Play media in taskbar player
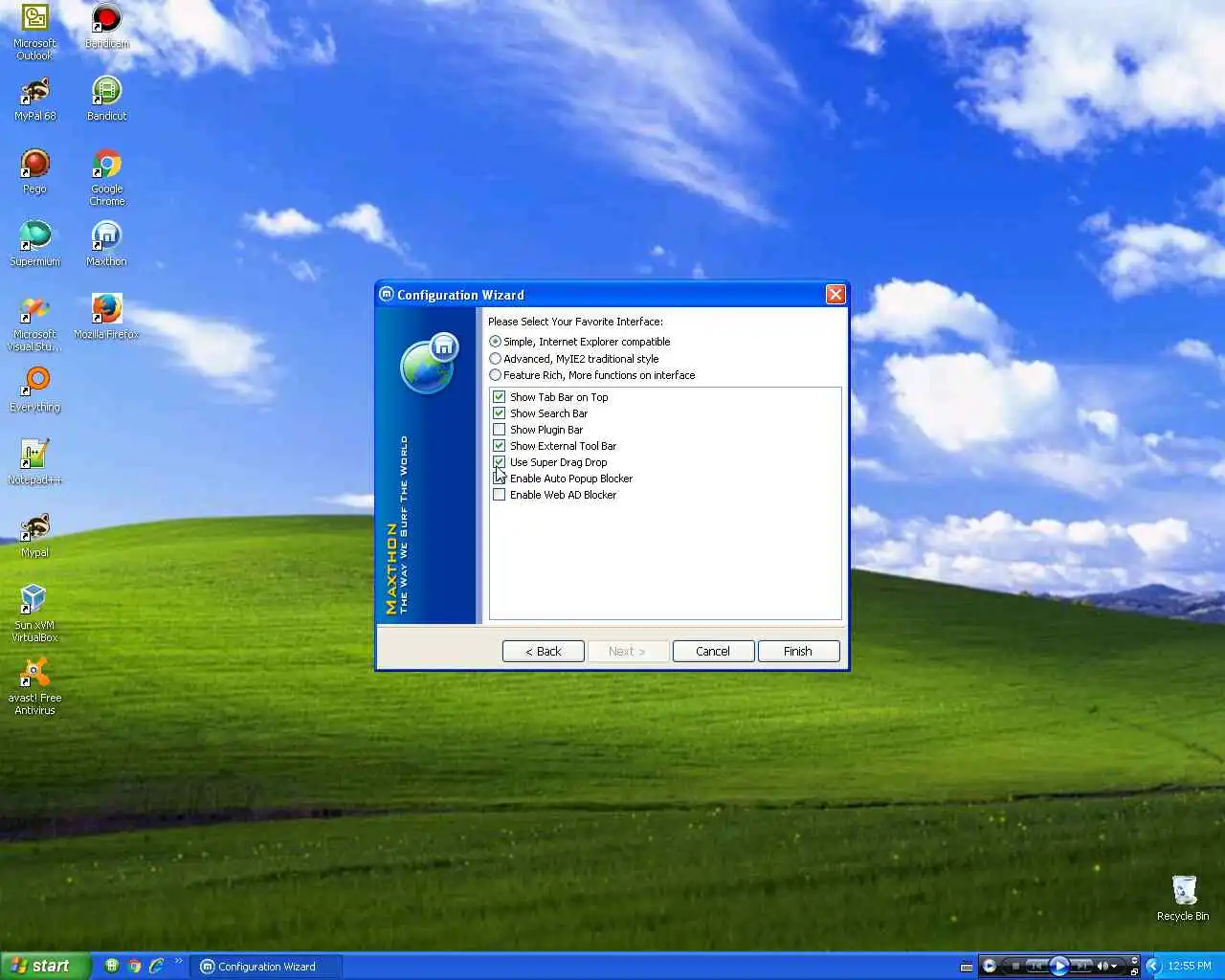Viewport: 1225px width, 980px height. click(x=1059, y=966)
